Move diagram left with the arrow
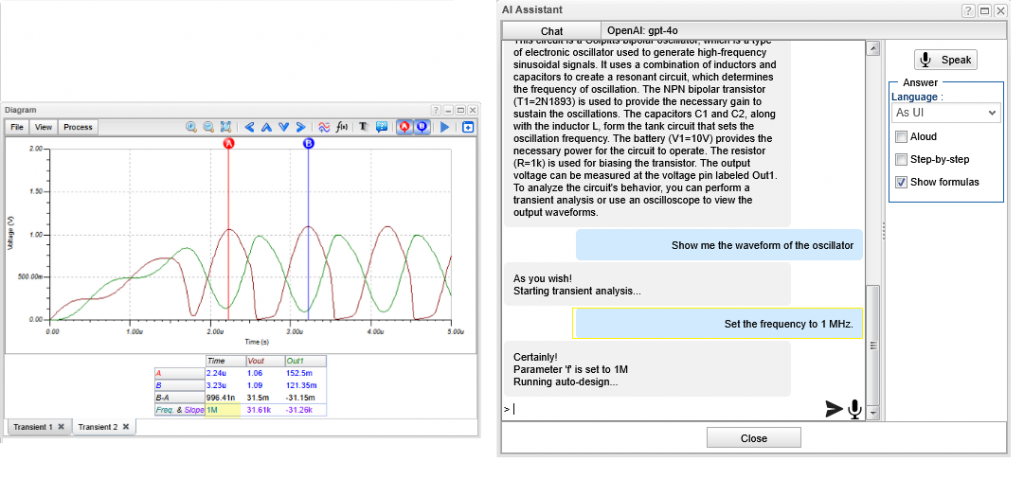 [x=249, y=127]
